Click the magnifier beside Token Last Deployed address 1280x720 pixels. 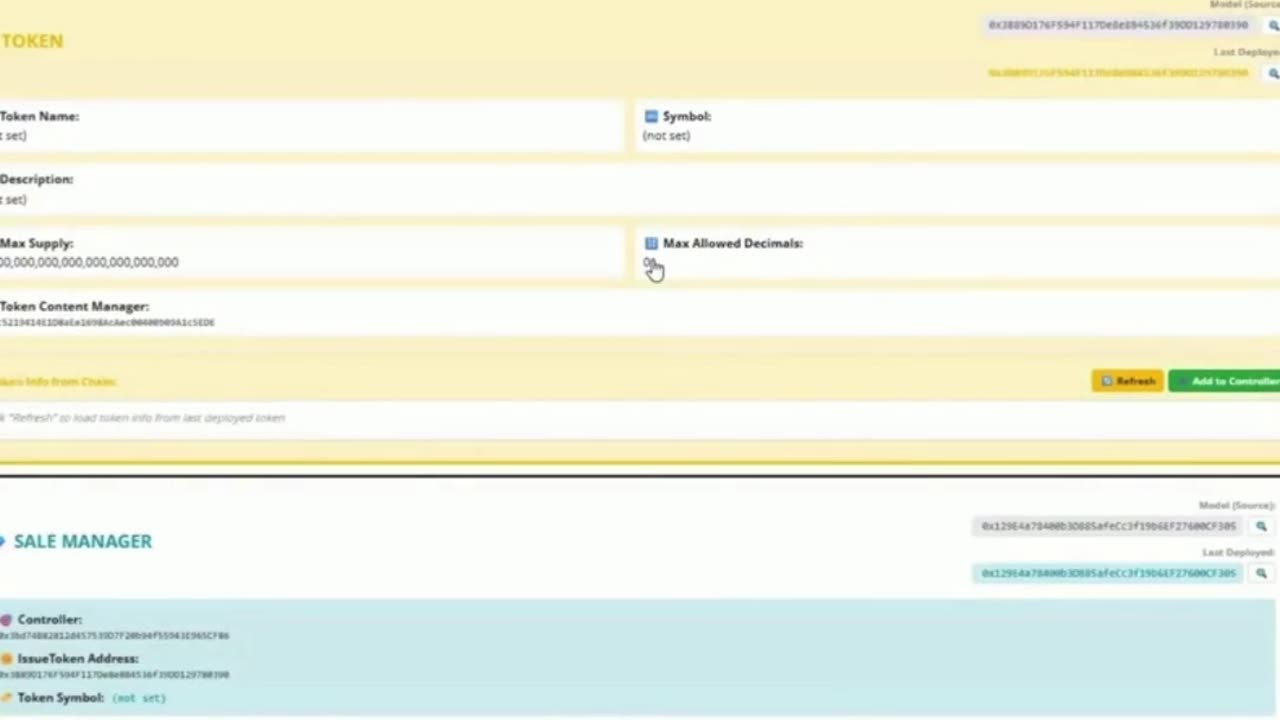coord(1273,73)
